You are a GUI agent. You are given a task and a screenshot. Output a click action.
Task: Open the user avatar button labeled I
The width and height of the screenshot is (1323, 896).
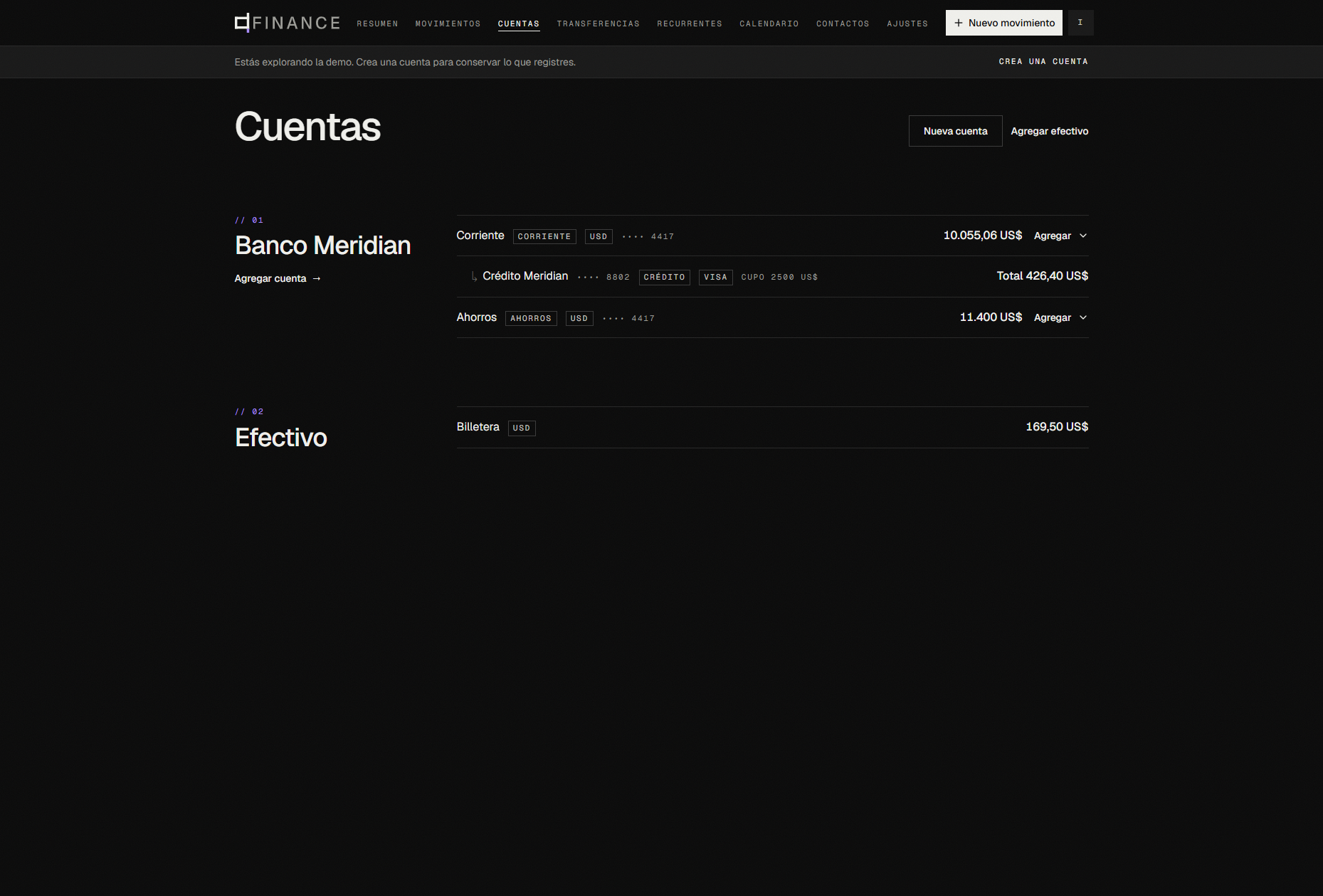(x=1080, y=23)
